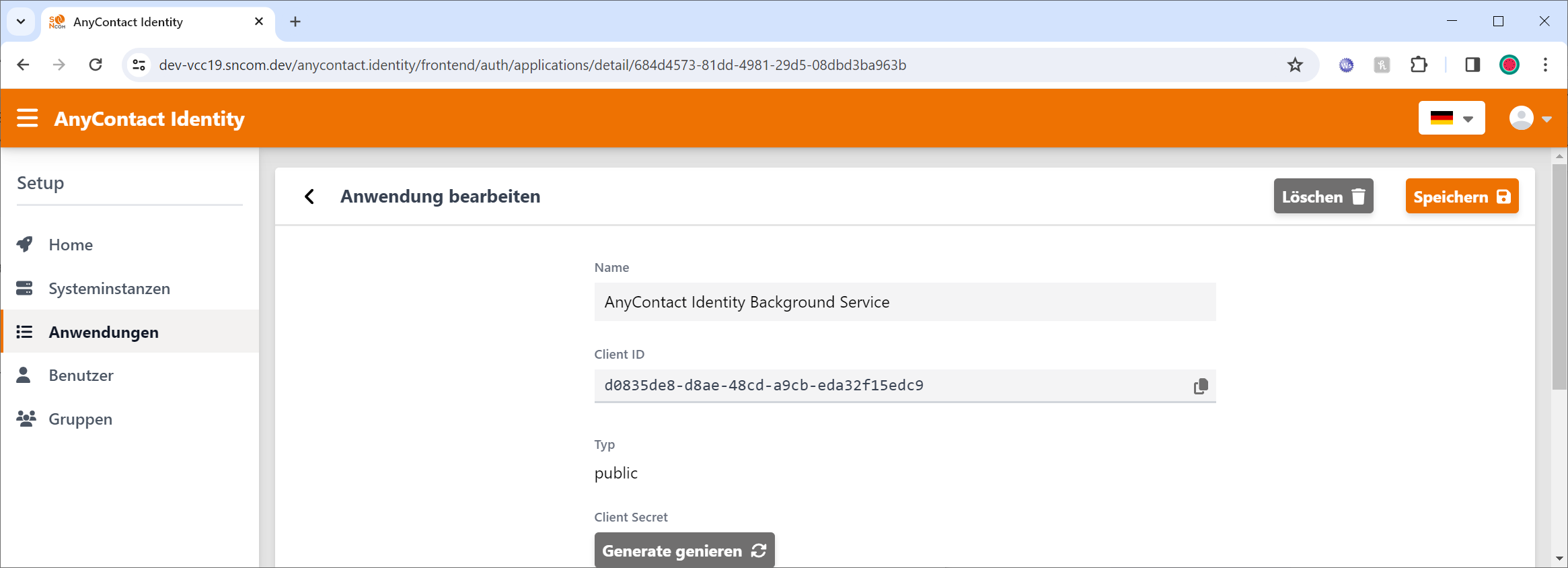1568x568 pixels.
Task: Go back using the chevron arrow icon
Action: pyautogui.click(x=309, y=197)
